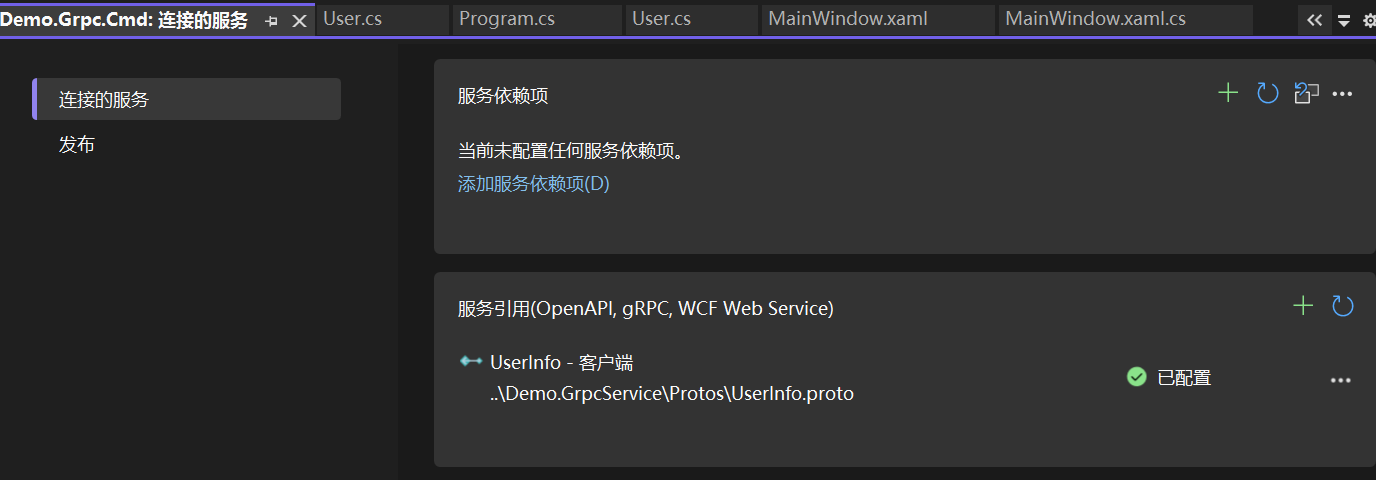Click the 添加服务依赖项(D) link

click(x=533, y=184)
